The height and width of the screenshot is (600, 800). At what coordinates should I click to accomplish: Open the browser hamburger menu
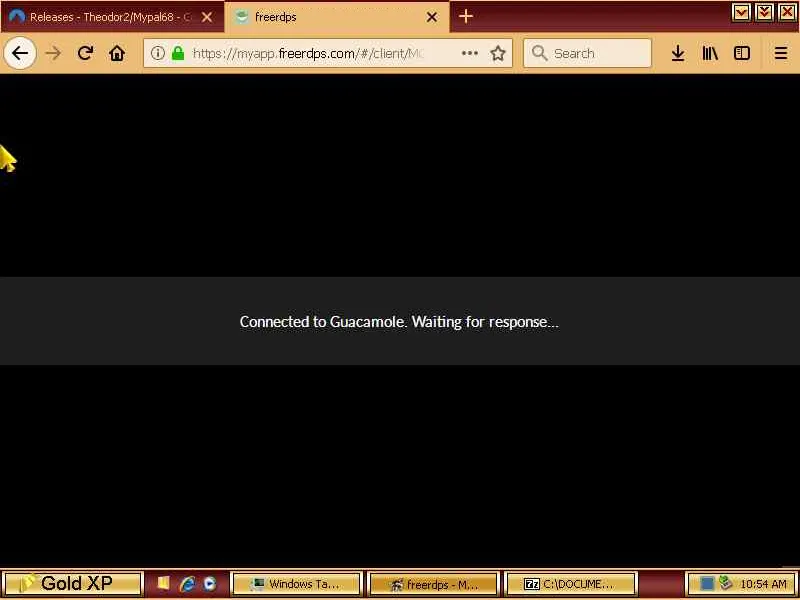point(781,53)
